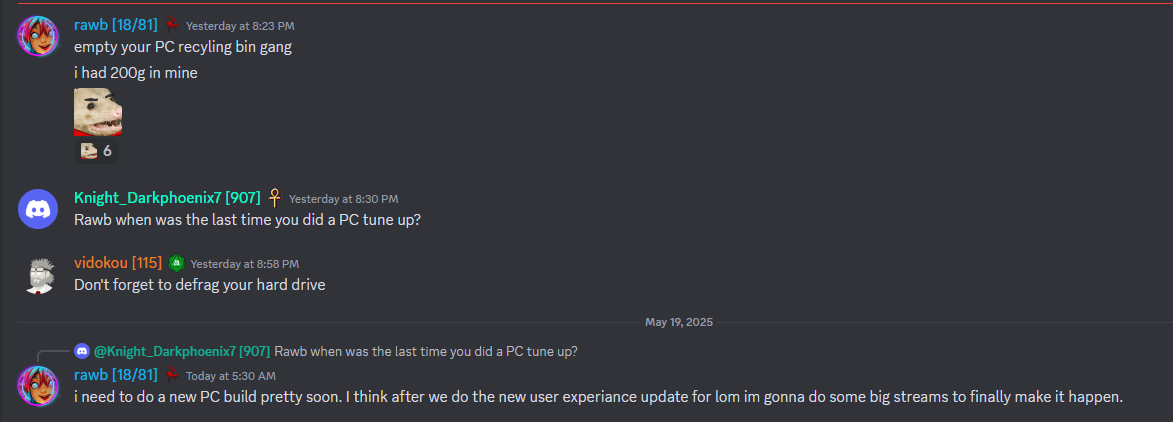The image size is (1173, 422).
Task: Toggle the possum emoji reaction showing 6
Action: click(x=97, y=151)
